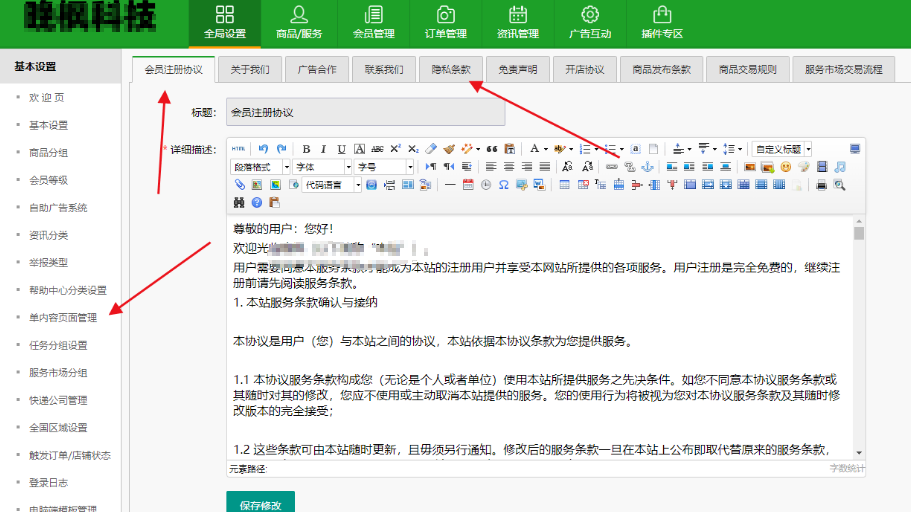This screenshot has height=512, width=911.
Task: Toggle HTML source view in editor
Action: click(238, 149)
